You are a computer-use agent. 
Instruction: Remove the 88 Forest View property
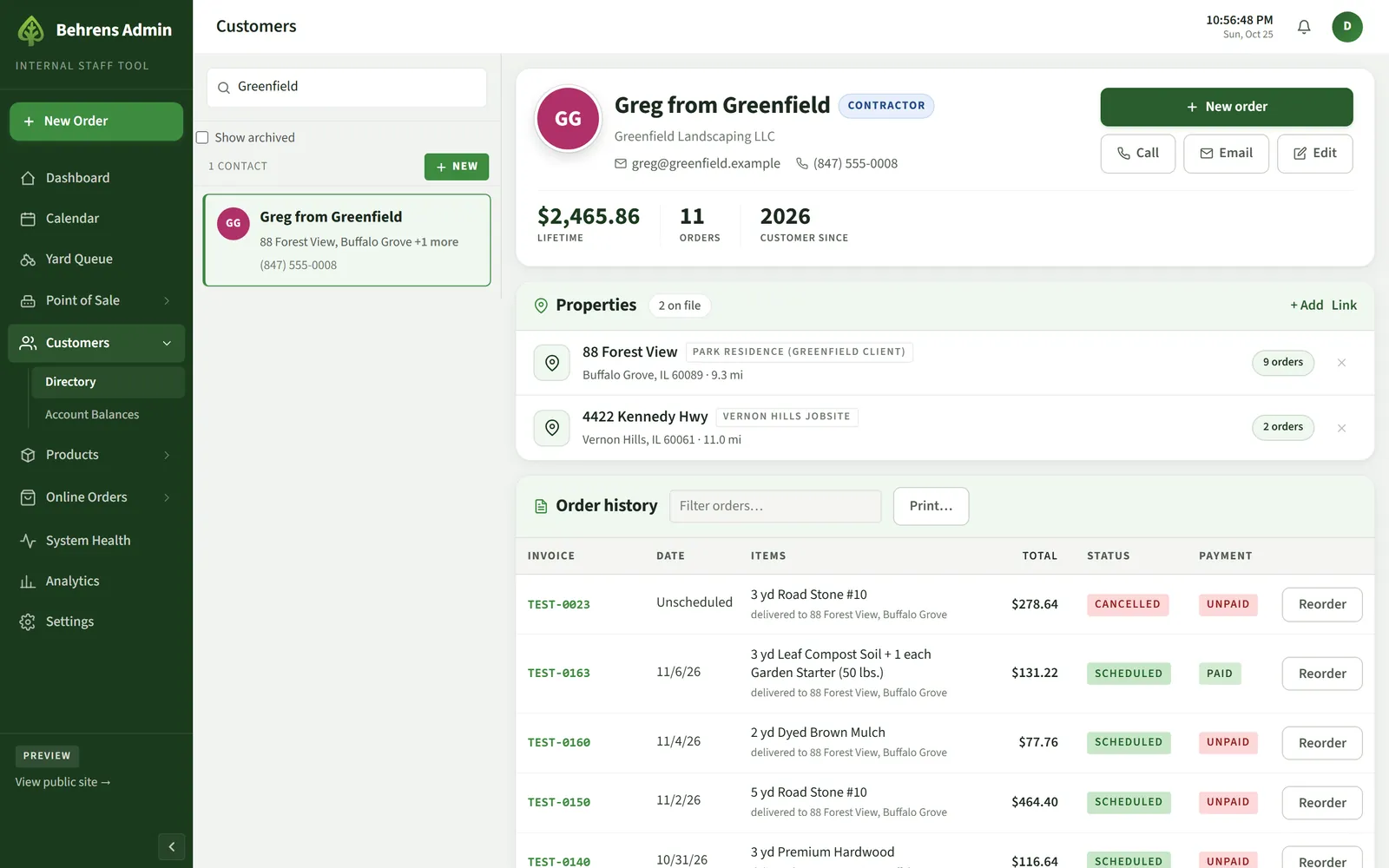pyautogui.click(x=1341, y=363)
